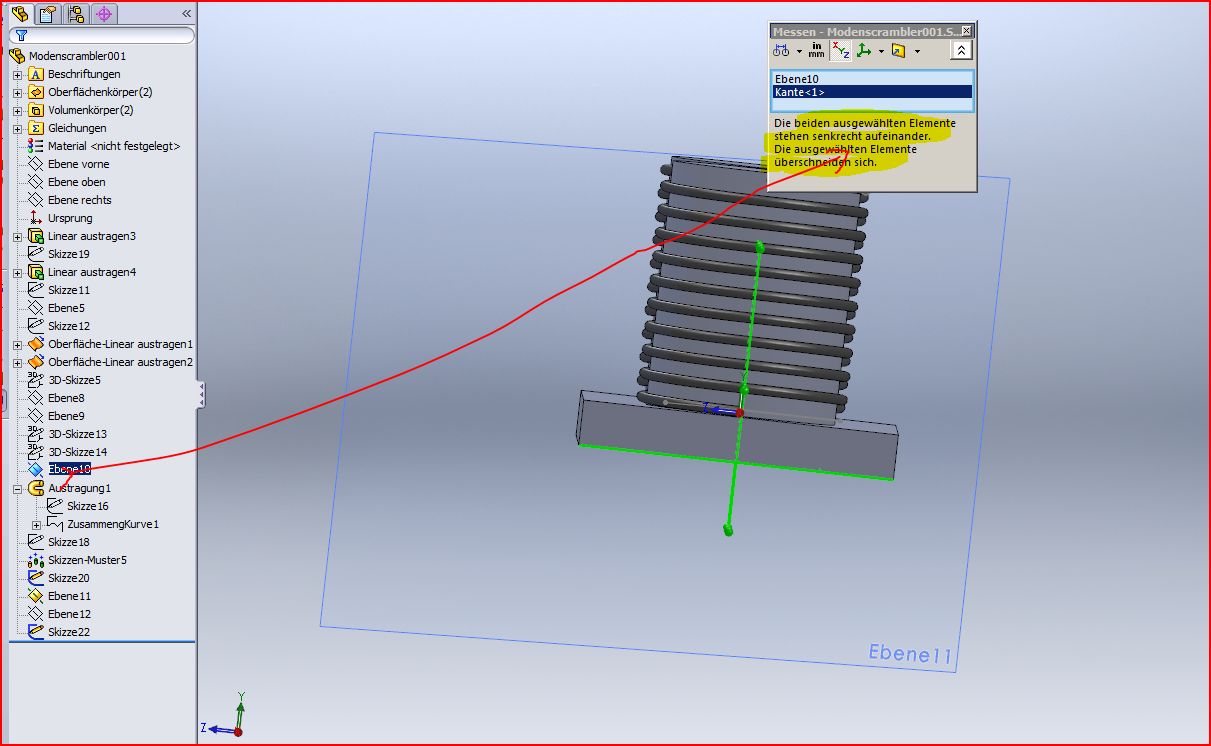Select the 3D-Skizze14 icon
The image size is (1211, 746).
(x=36, y=452)
